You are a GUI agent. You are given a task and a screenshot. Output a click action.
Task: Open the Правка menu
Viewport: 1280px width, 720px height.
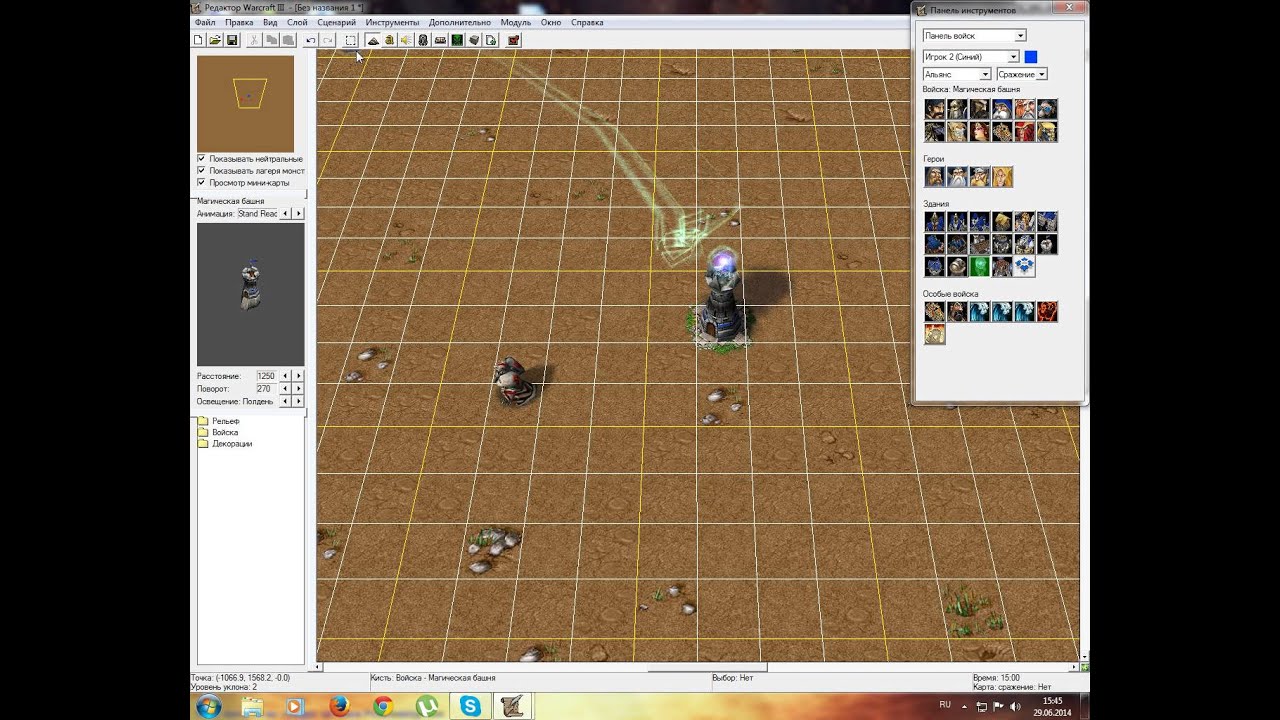pyautogui.click(x=239, y=22)
